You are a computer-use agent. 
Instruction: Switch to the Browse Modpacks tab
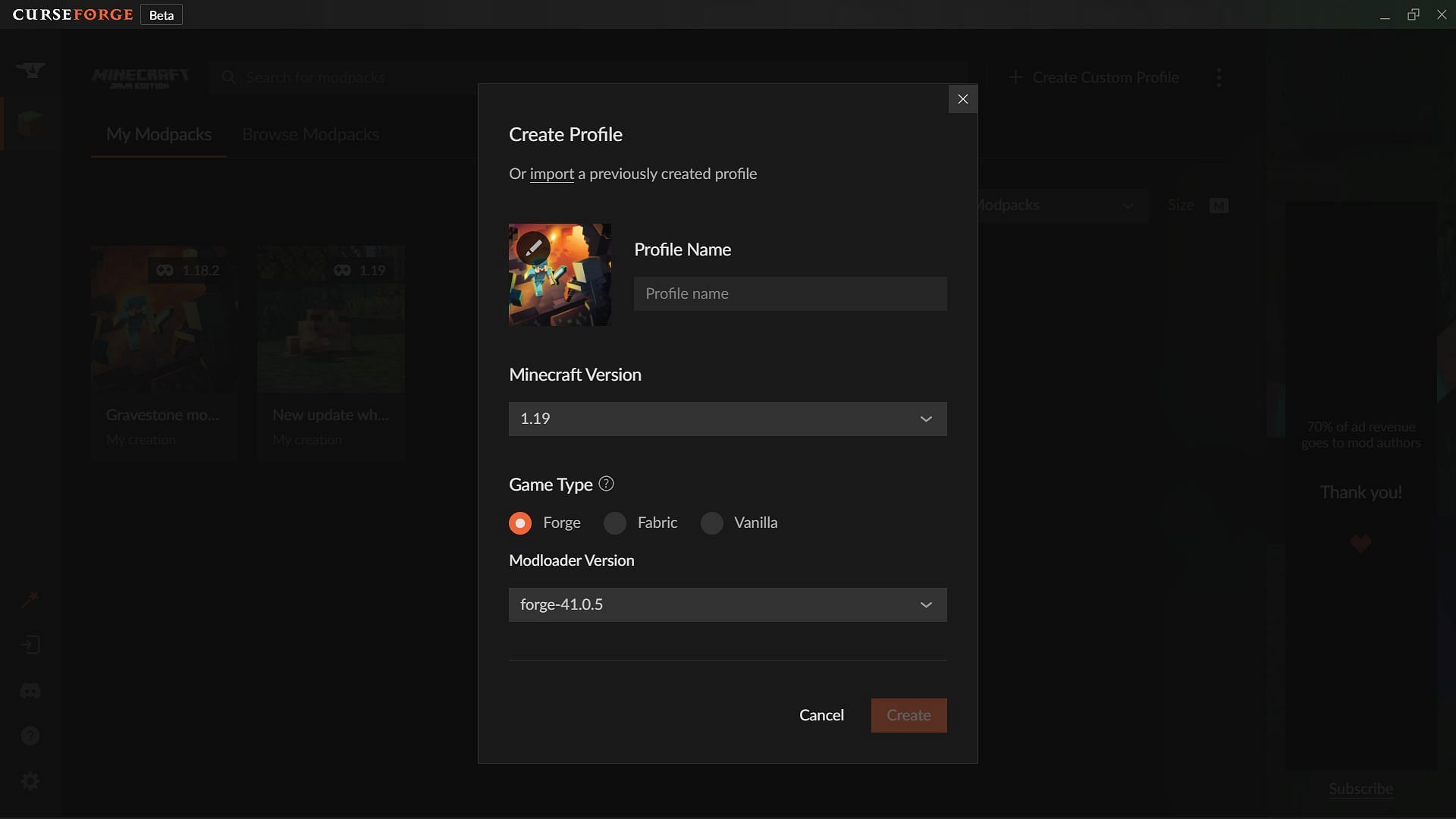(x=309, y=133)
